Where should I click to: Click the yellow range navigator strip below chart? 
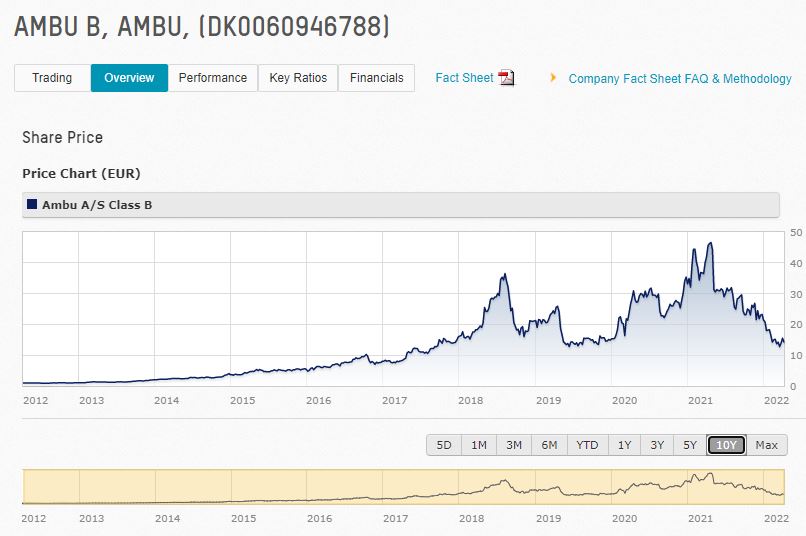[400, 486]
